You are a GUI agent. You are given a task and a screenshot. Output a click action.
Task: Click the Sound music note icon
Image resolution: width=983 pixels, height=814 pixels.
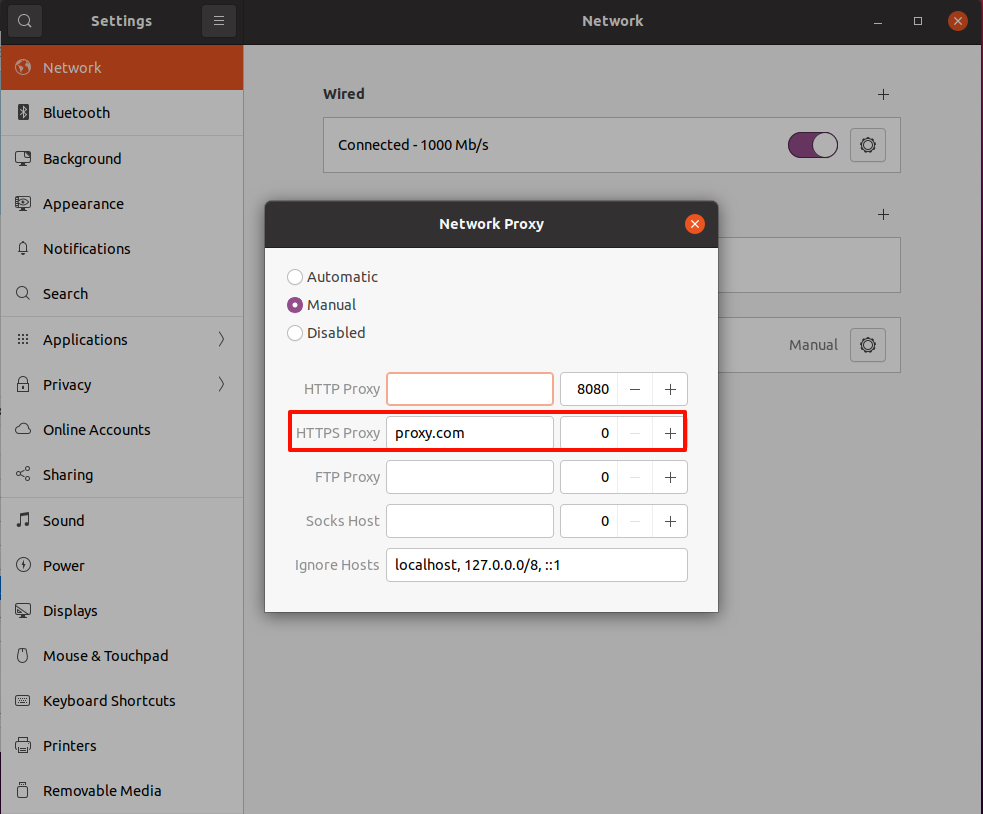(x=23, y=520)
